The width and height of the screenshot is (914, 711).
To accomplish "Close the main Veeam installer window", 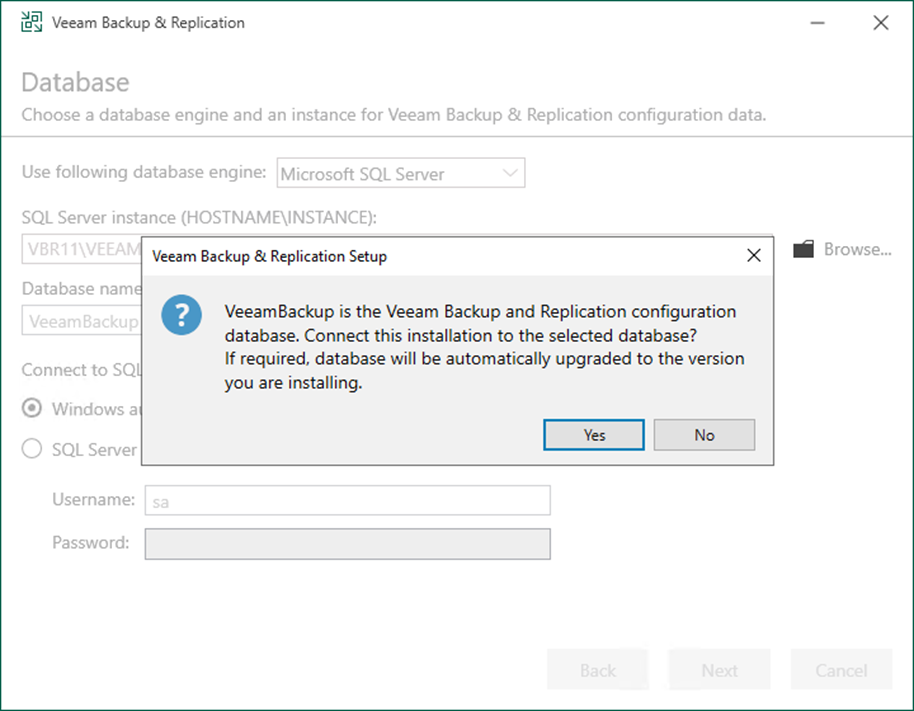I will point(881,23).
